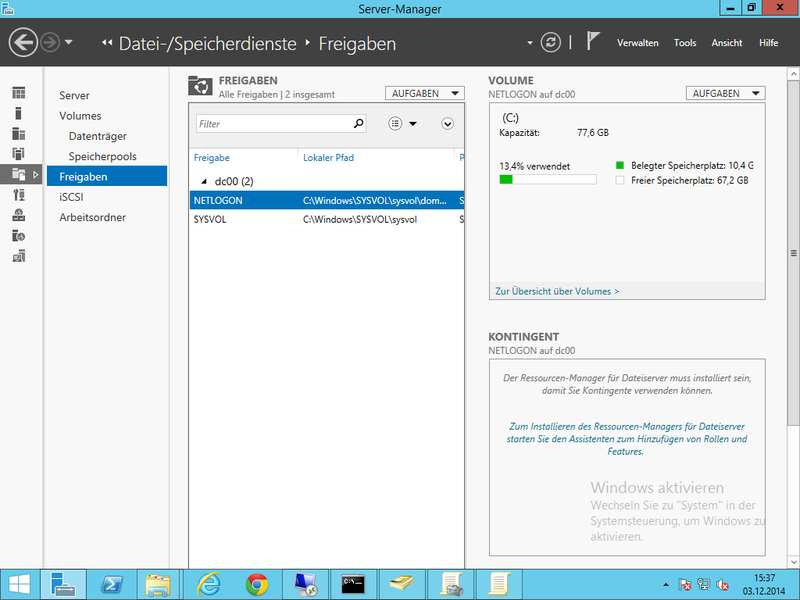Open the Freigaben AUFGABEN dropdown
This screenshot has height=600, width=800.
tap(425, 93)
